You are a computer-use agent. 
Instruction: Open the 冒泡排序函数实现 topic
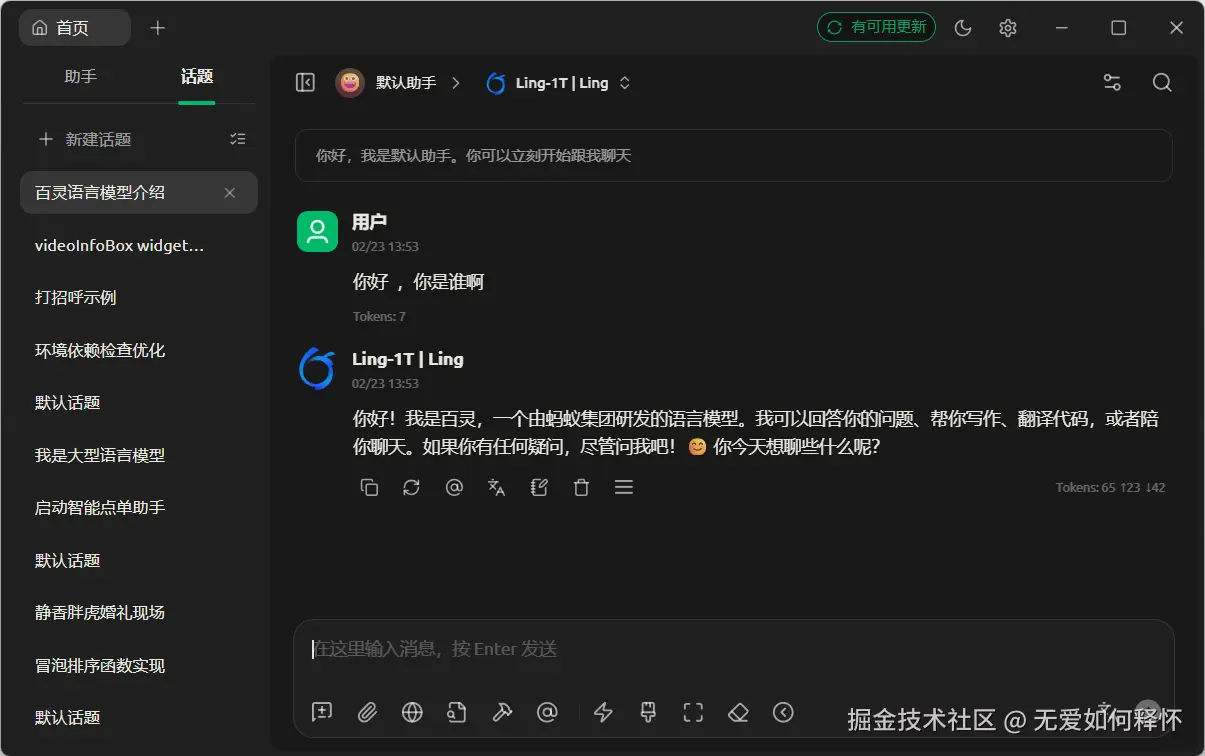(139, 665)
